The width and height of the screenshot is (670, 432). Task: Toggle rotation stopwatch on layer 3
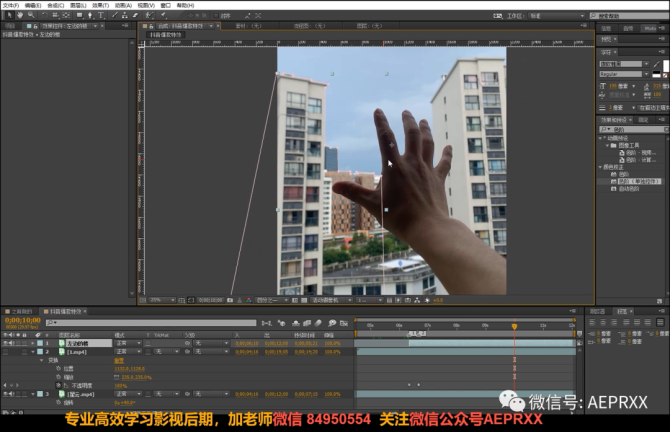click(59, 403)
